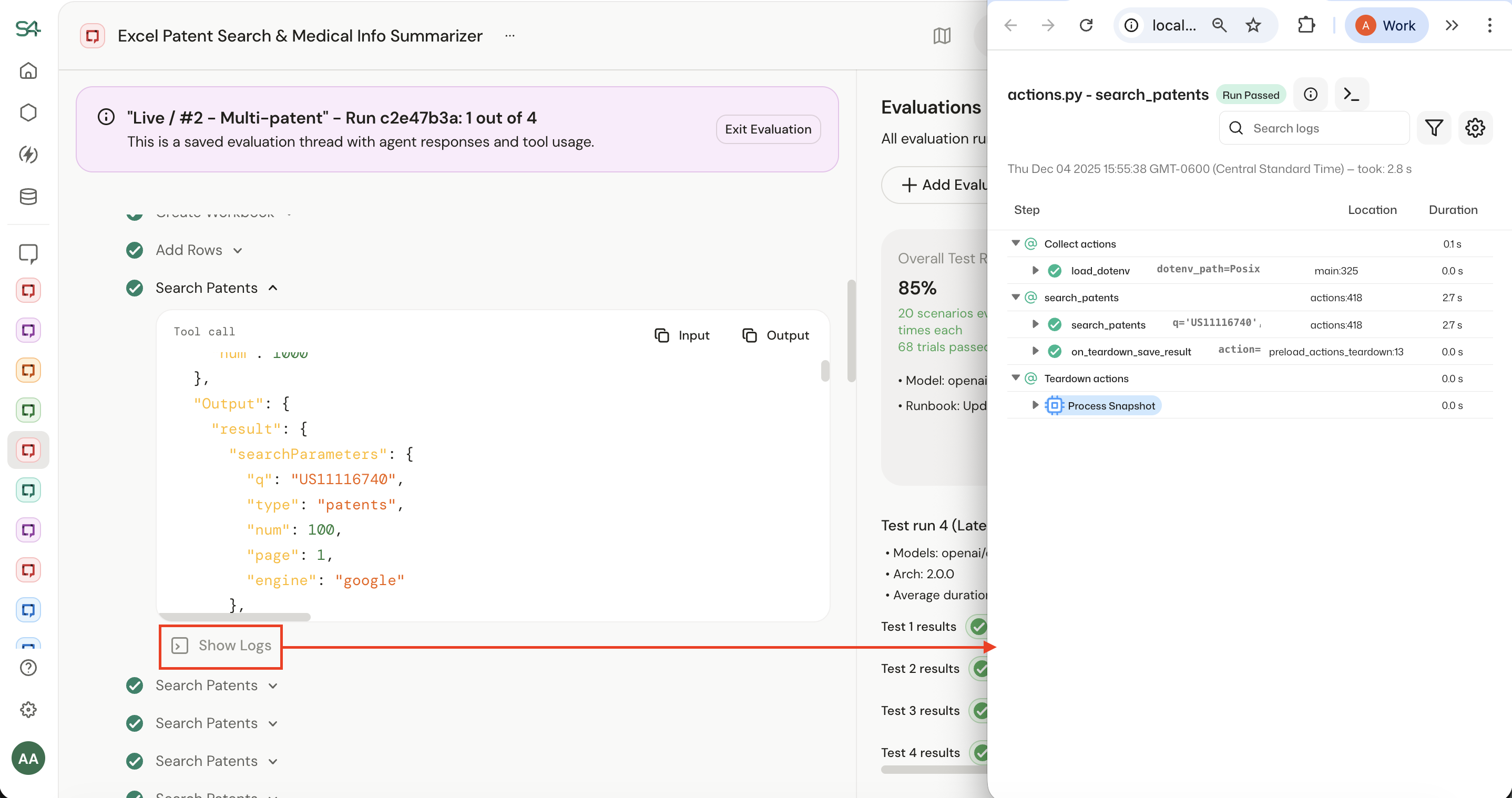Screen dimensions: 1512x798
Task: Copy tool call Input
Action: click(682, 335)
